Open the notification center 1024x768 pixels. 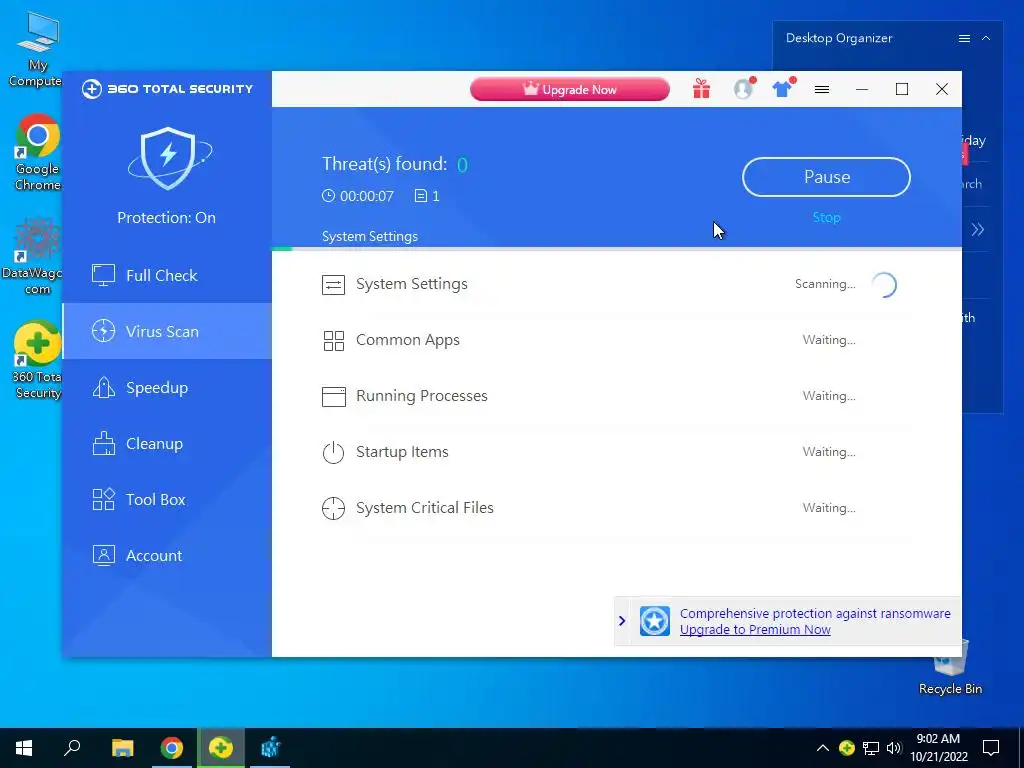[x=991, y=748]
